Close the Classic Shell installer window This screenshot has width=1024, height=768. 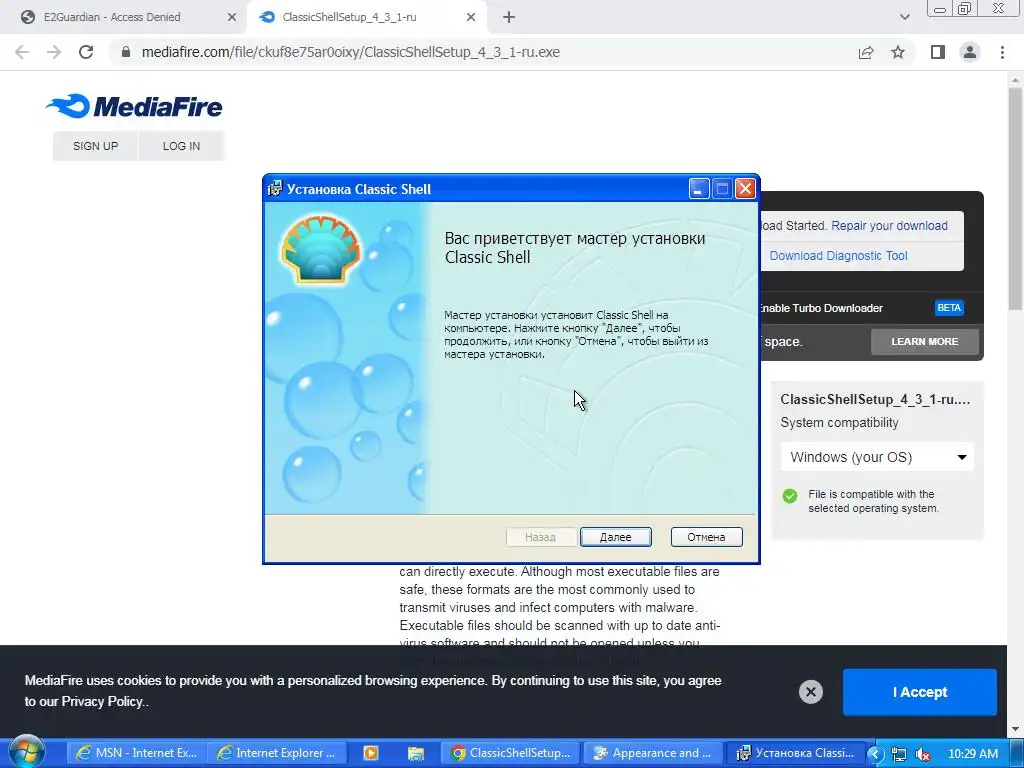tap(745, 189)
